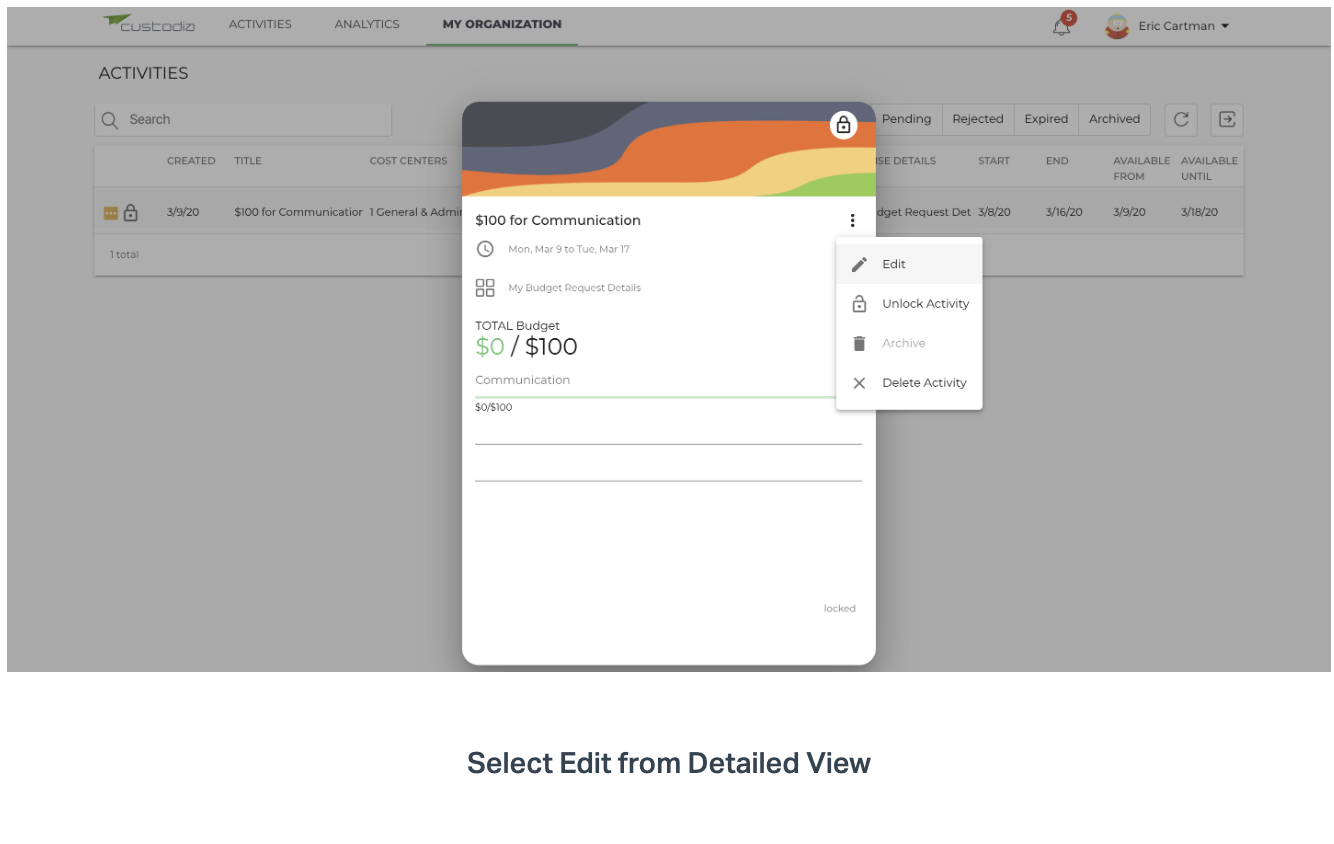
Task: Show Expired activities filter
Action: [1046, 119]
